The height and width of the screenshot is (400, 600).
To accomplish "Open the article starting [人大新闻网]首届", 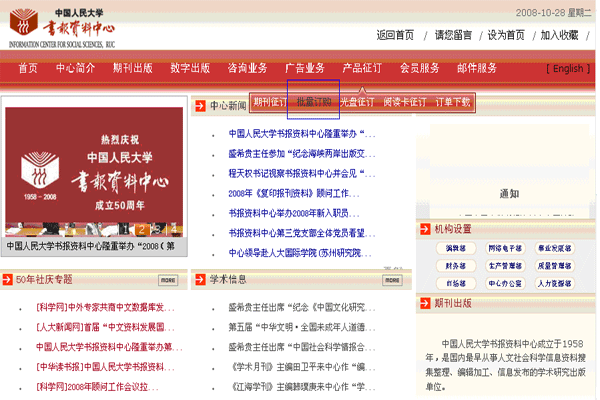I will 105,327.
